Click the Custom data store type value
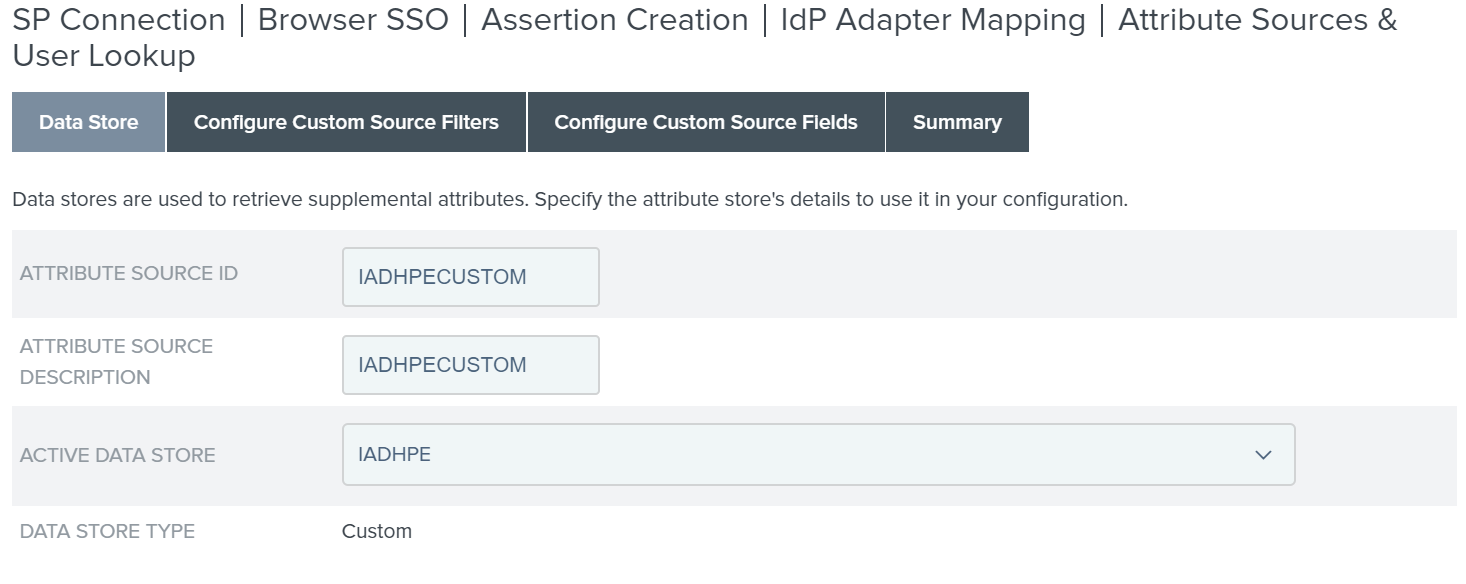 377,531
